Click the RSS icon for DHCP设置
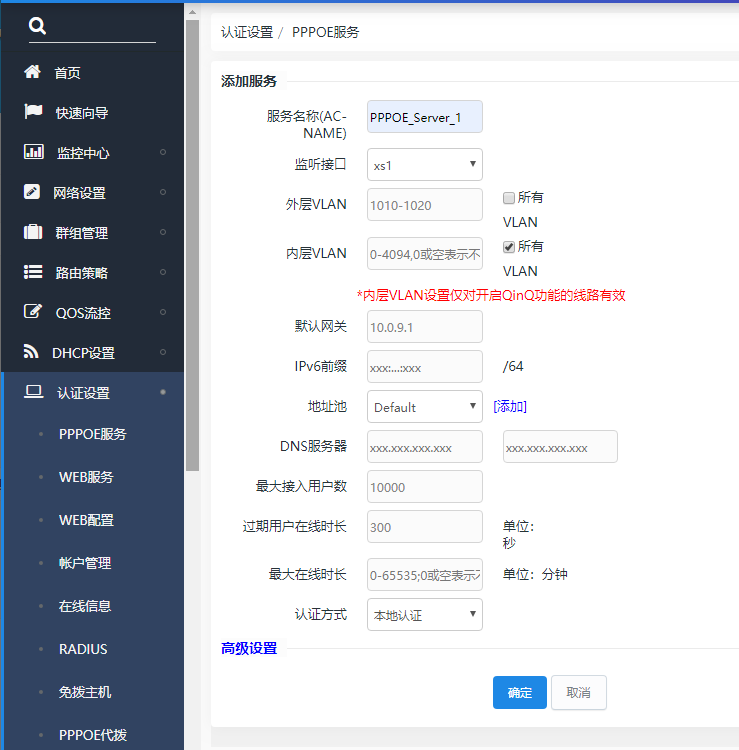 click(31, 352)
